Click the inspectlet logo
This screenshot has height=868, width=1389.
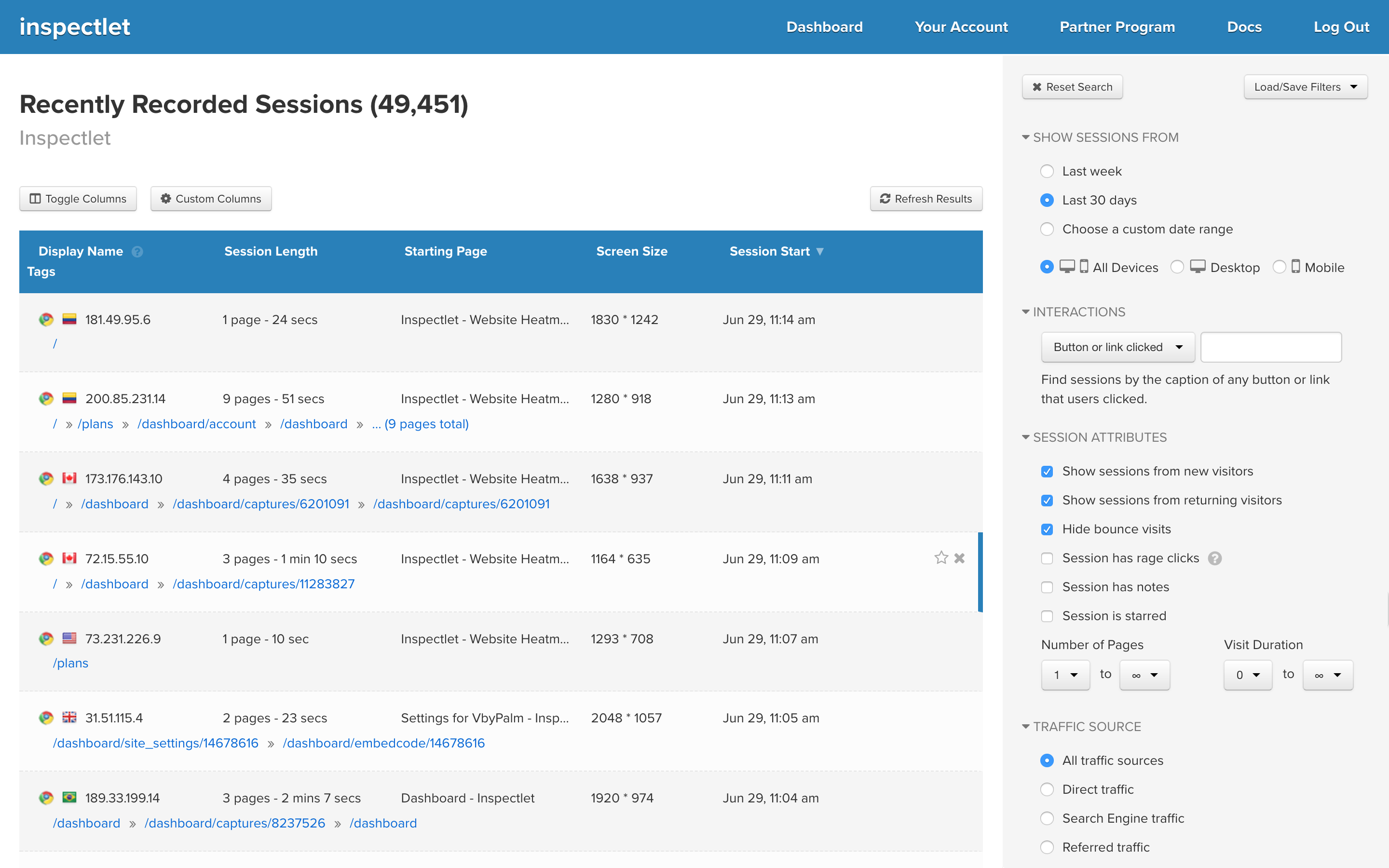75,27
